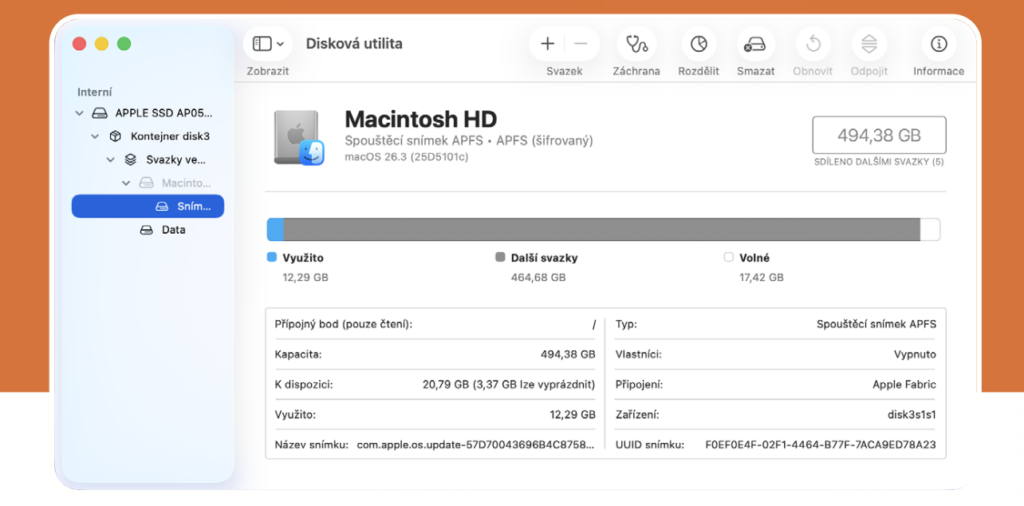Click the minus icon to remove volume
1024x506 pixels.
coord(581,44)
